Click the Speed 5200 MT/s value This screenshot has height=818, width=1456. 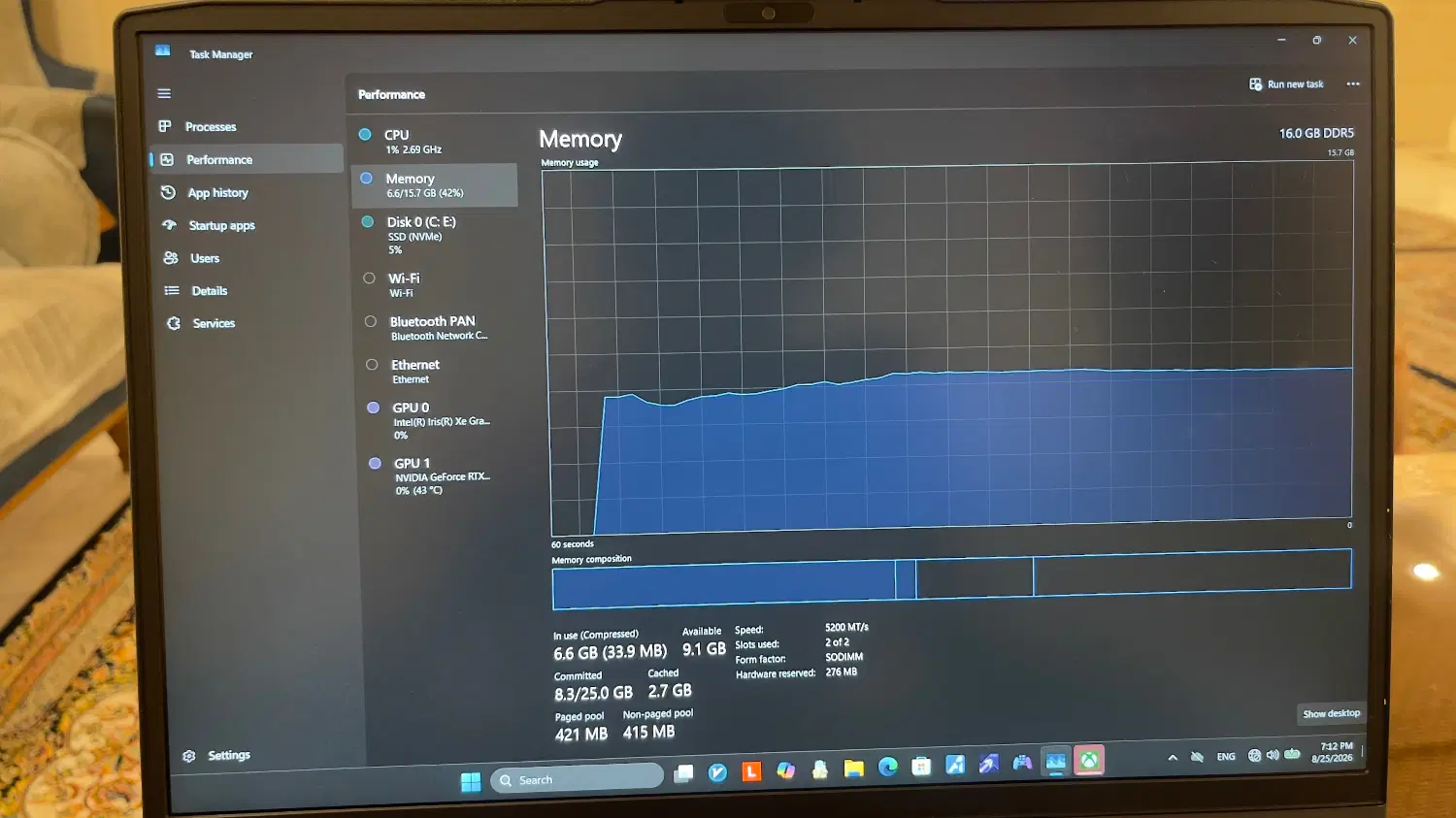click(846, 628)
